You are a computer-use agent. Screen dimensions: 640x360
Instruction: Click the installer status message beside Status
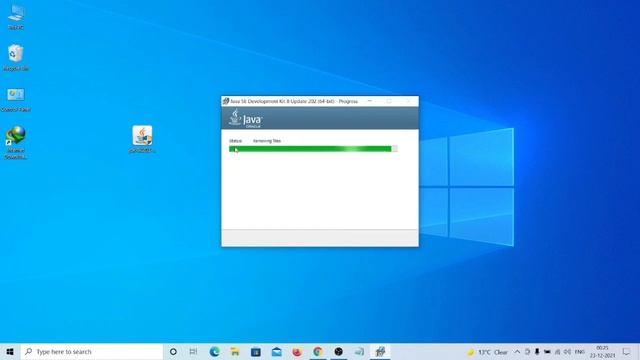pos(267,141)
